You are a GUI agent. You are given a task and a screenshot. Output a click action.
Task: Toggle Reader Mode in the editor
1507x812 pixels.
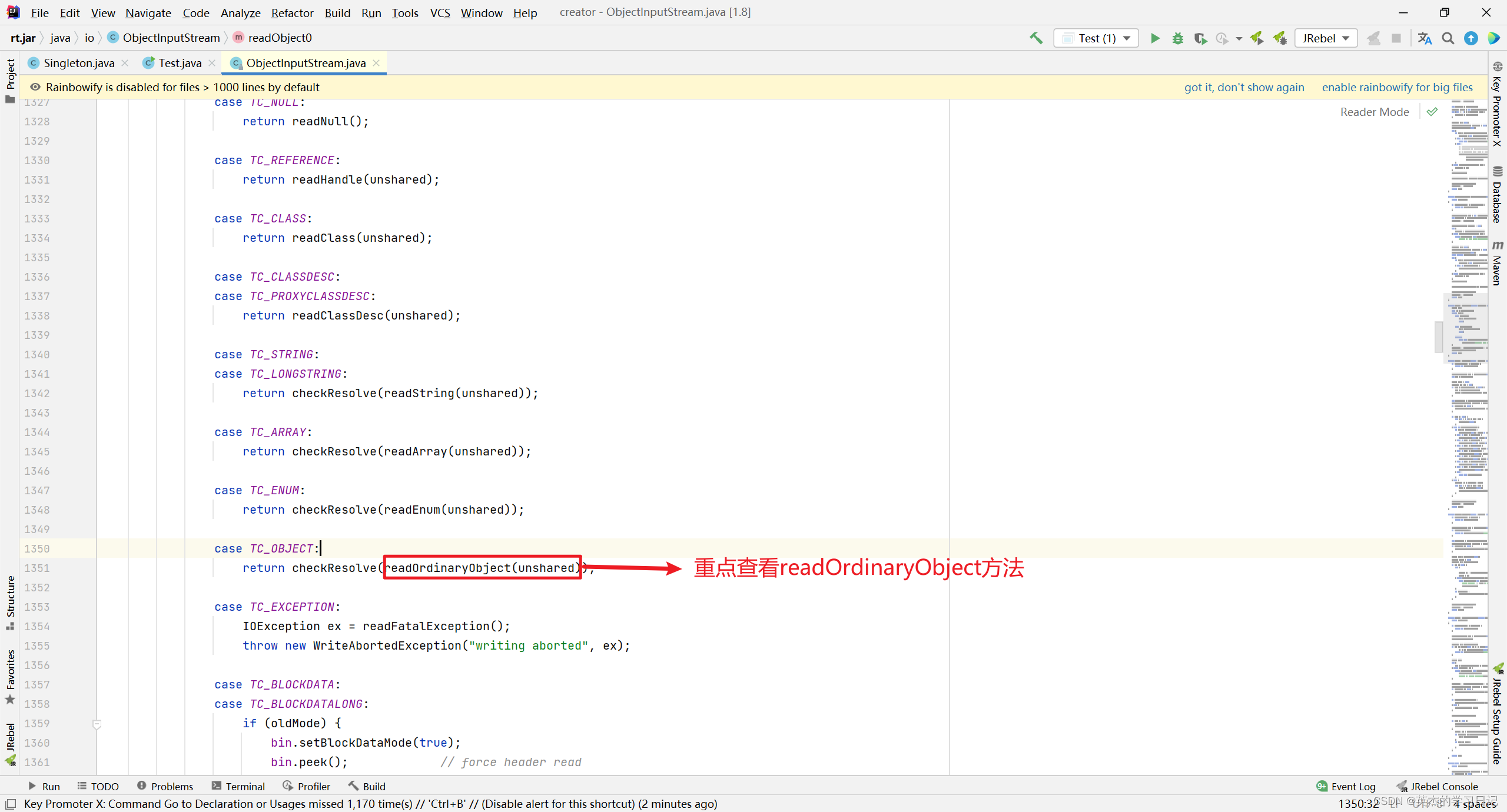click(x=1375, y=112)
